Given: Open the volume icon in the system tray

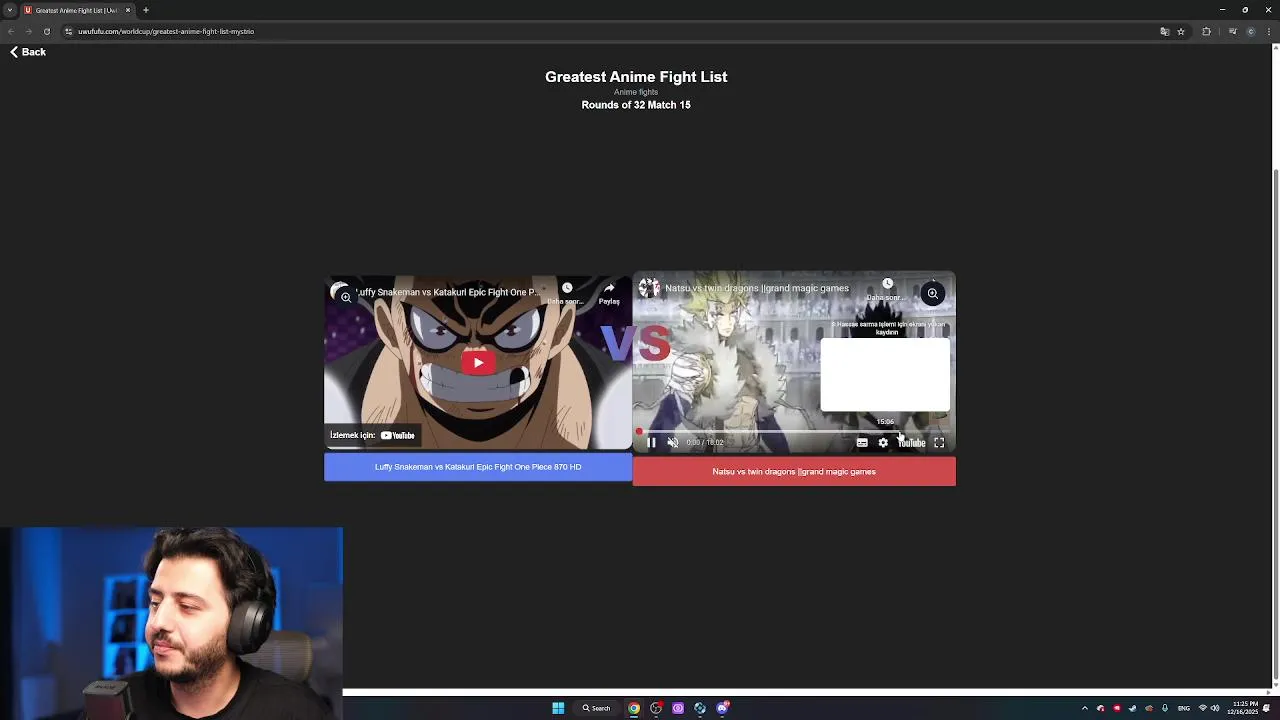Looking at the screenshot, I should point(1215,708).
